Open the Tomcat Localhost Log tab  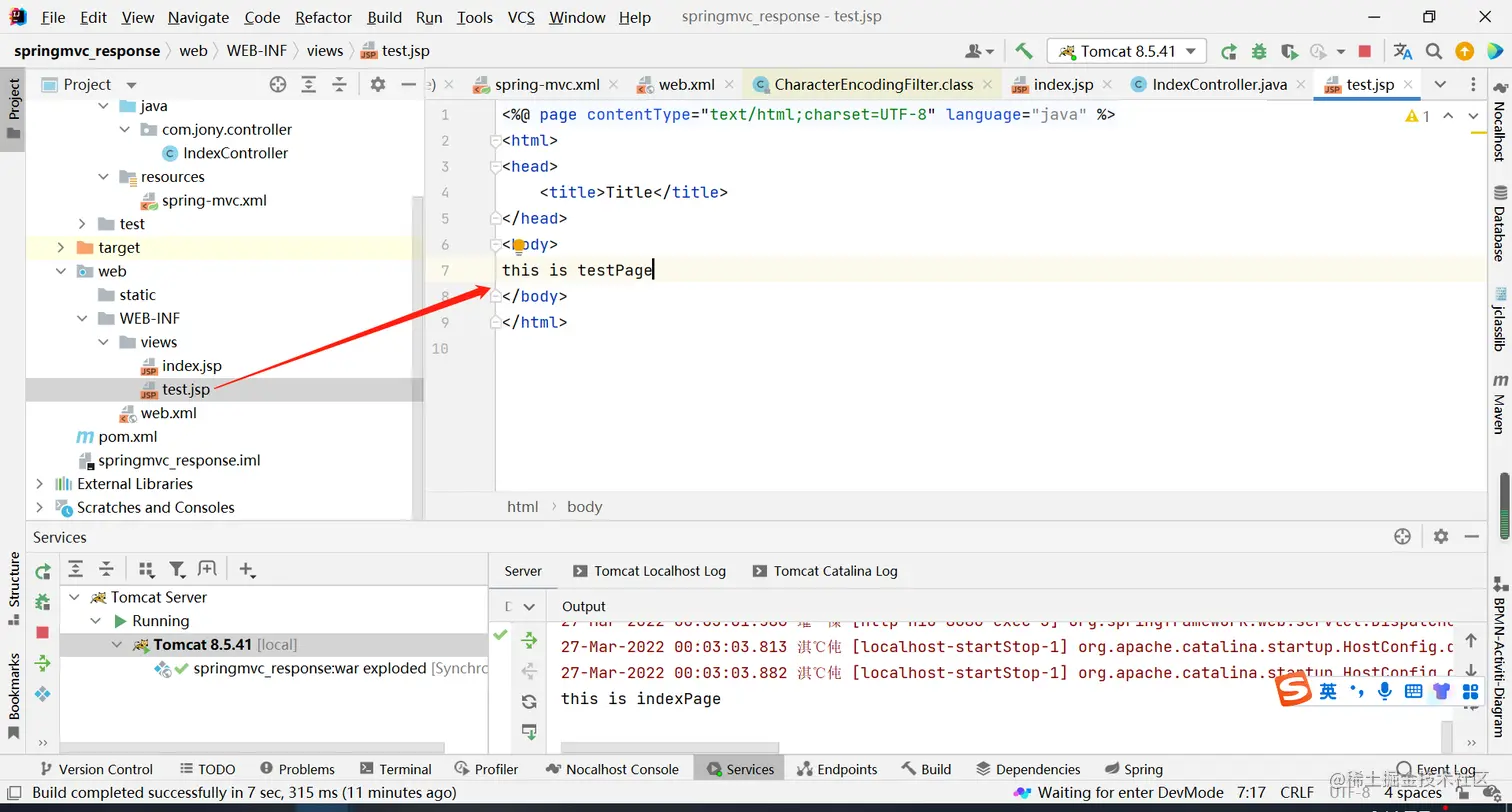coord(649,571)
